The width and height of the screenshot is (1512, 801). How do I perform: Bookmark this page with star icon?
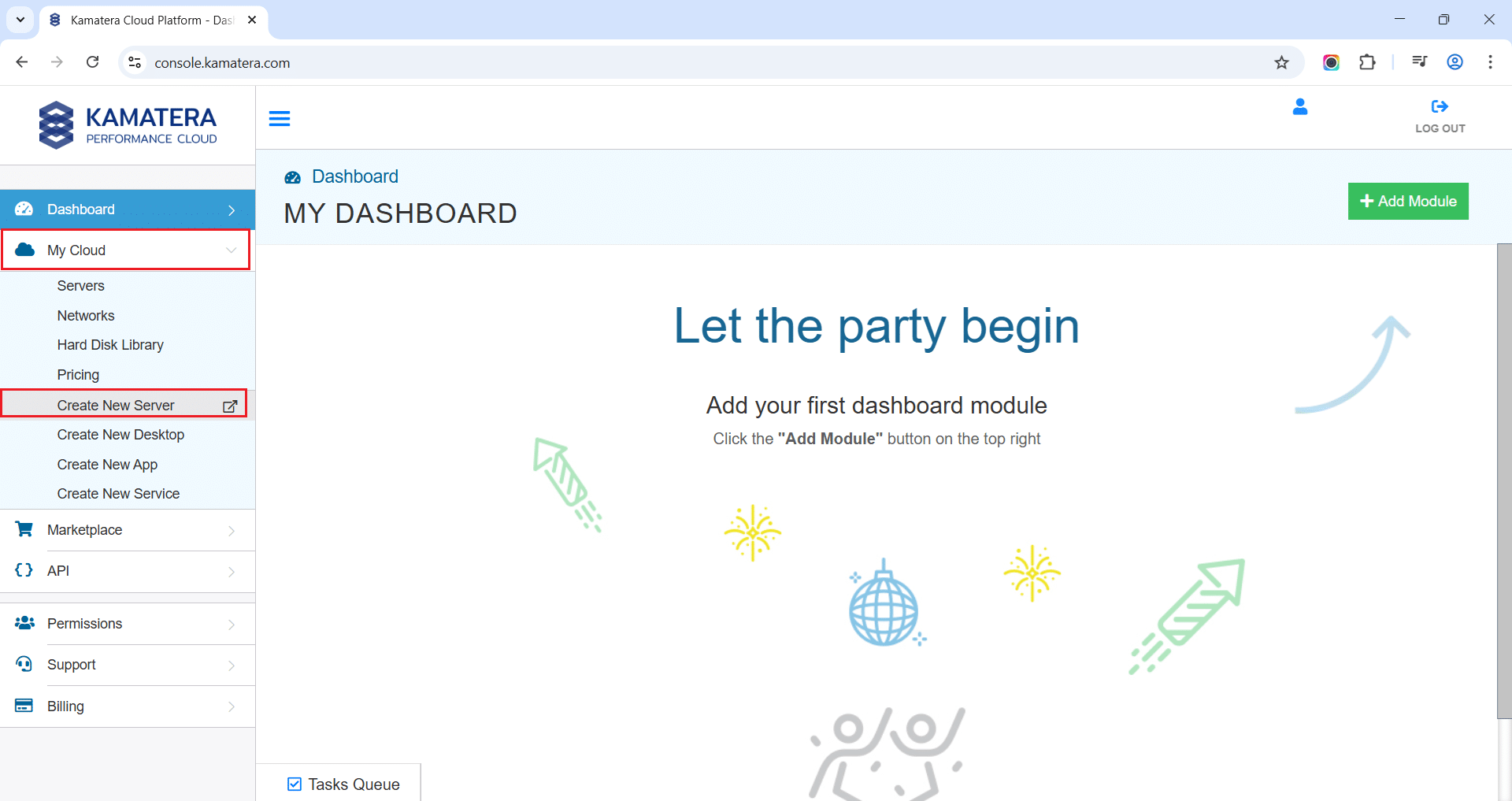pyautogui.click(x=1281, y=63)
